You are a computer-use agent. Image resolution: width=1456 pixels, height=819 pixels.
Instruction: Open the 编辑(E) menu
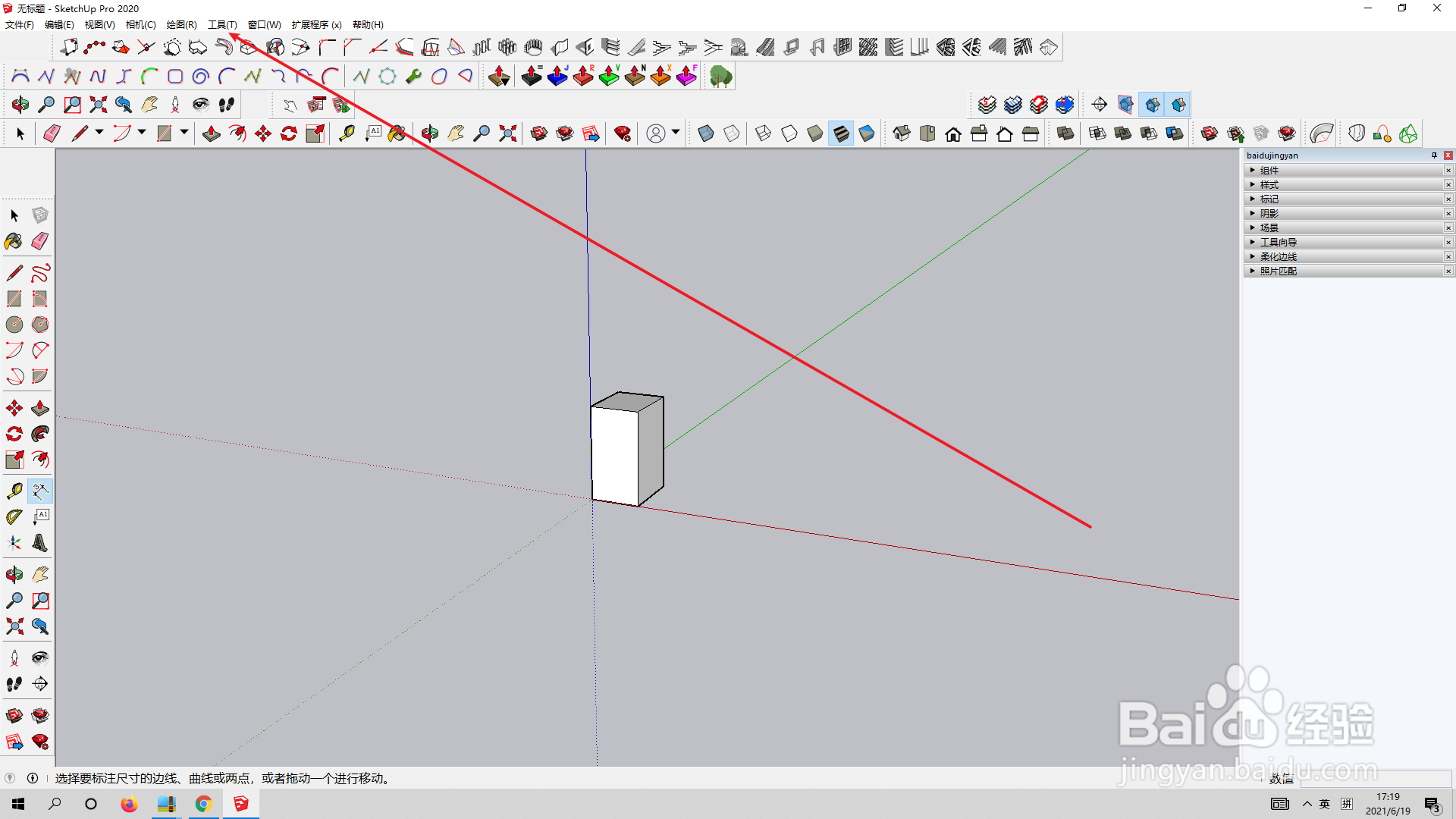click(59, 25)
